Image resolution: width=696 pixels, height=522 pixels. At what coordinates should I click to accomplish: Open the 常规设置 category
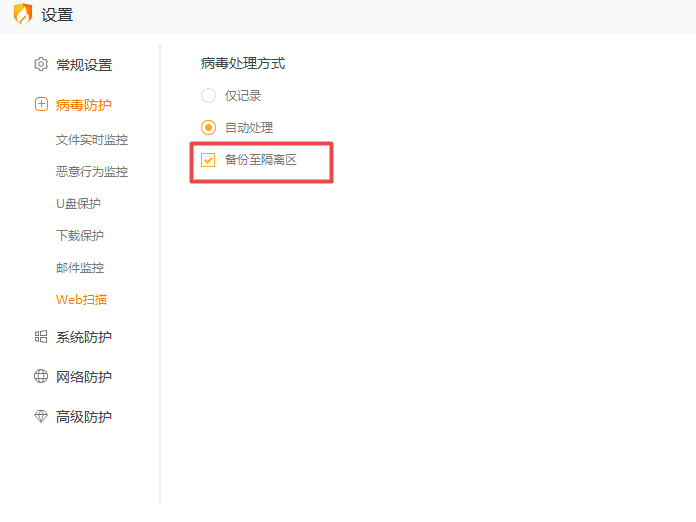pyautogui.click(x=84, y=65)
